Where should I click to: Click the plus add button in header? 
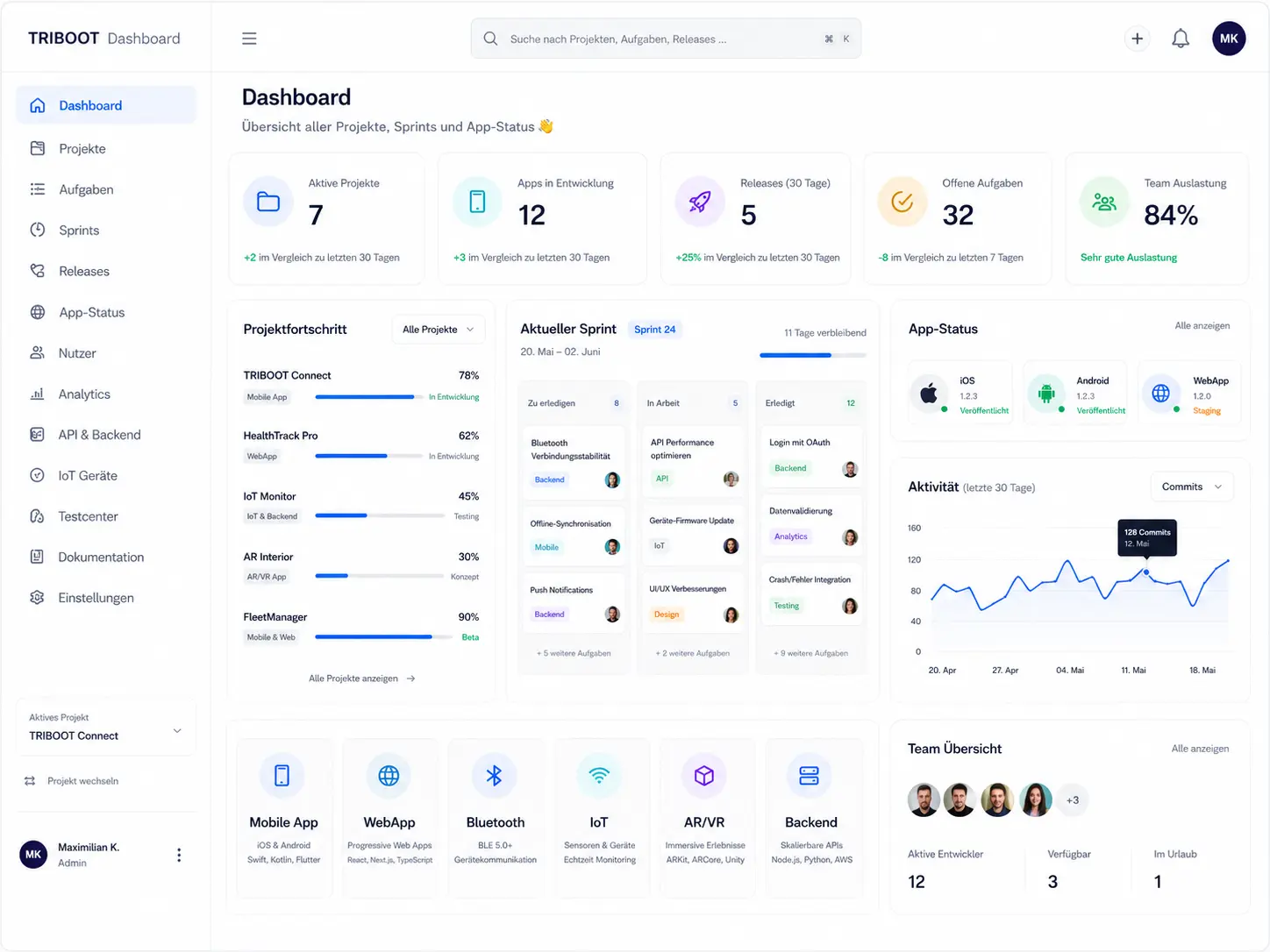[1137, 39]
